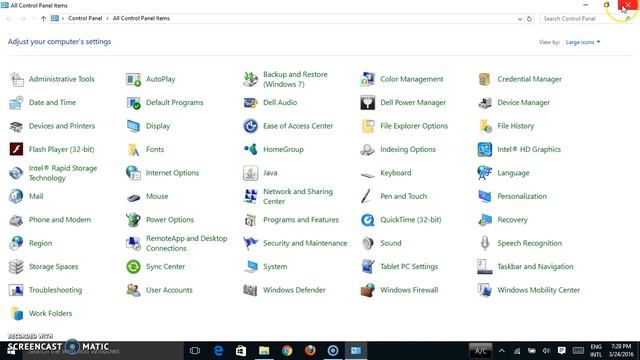Open the Windows Store taskbar icon
The width and height of the screenshot is (640, 360).
click(241, 351)
